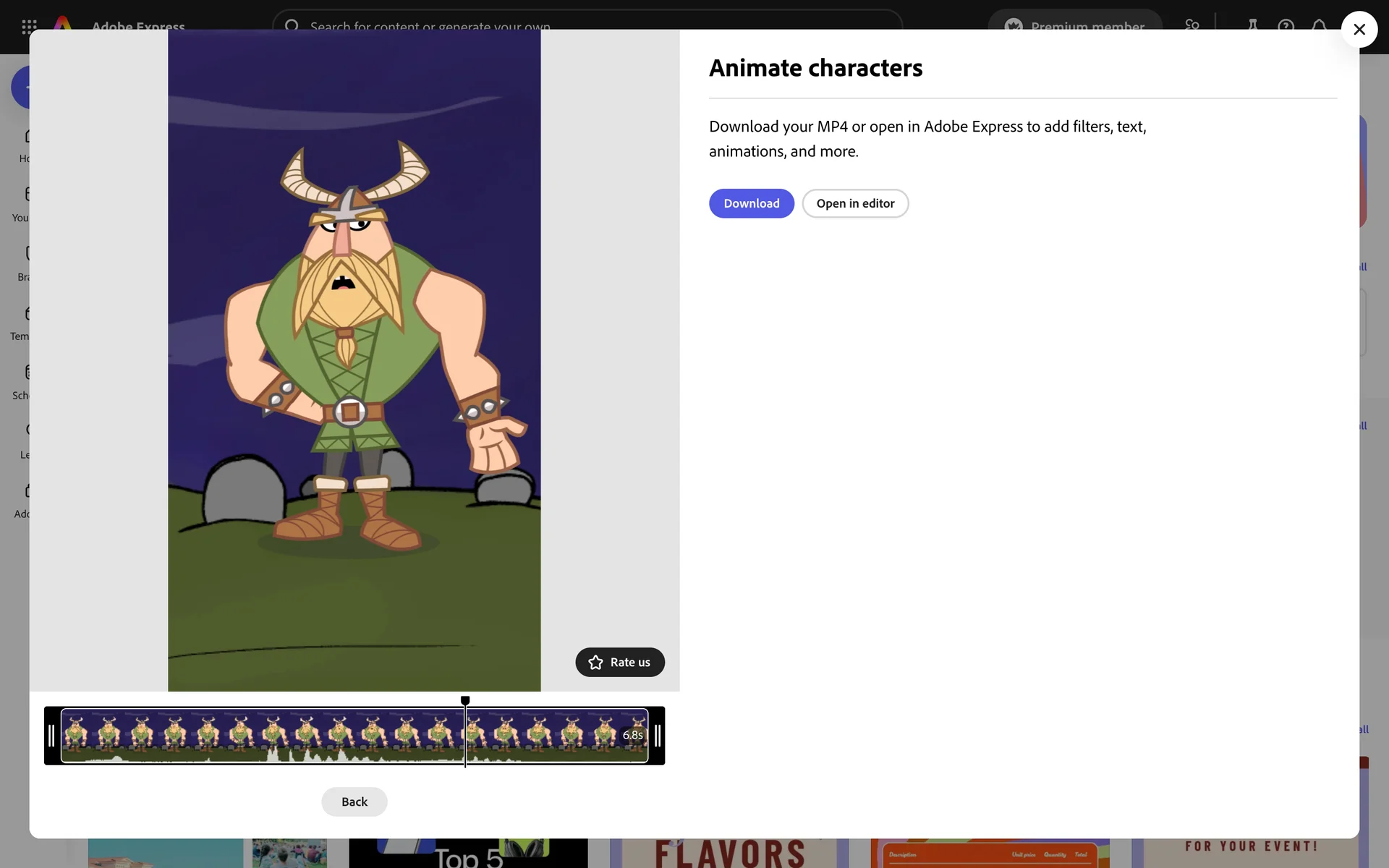The width and height of the screenshot is (1389, 868).
Task: Close the Animate characters dialog
Action: 1359,30
